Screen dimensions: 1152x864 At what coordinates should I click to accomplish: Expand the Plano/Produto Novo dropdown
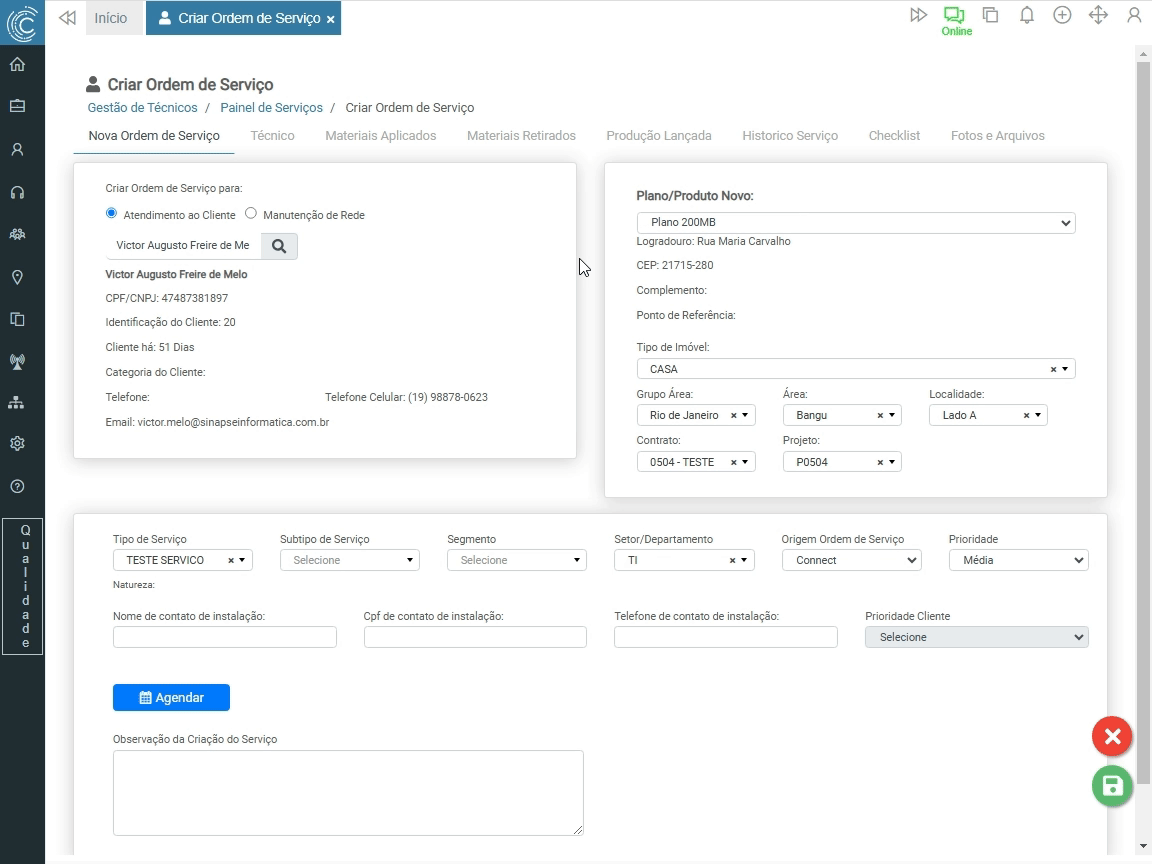(855, 223)
